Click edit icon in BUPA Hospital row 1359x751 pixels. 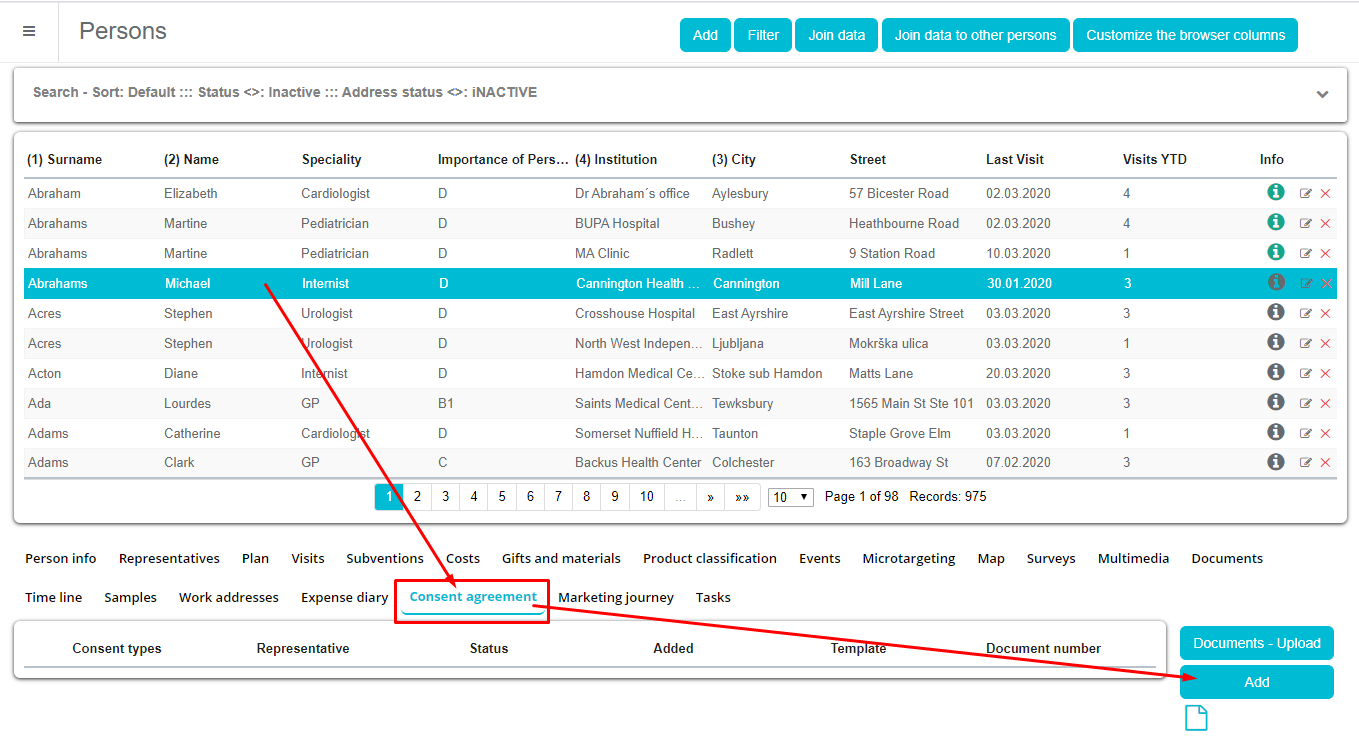pos(1306,224)
